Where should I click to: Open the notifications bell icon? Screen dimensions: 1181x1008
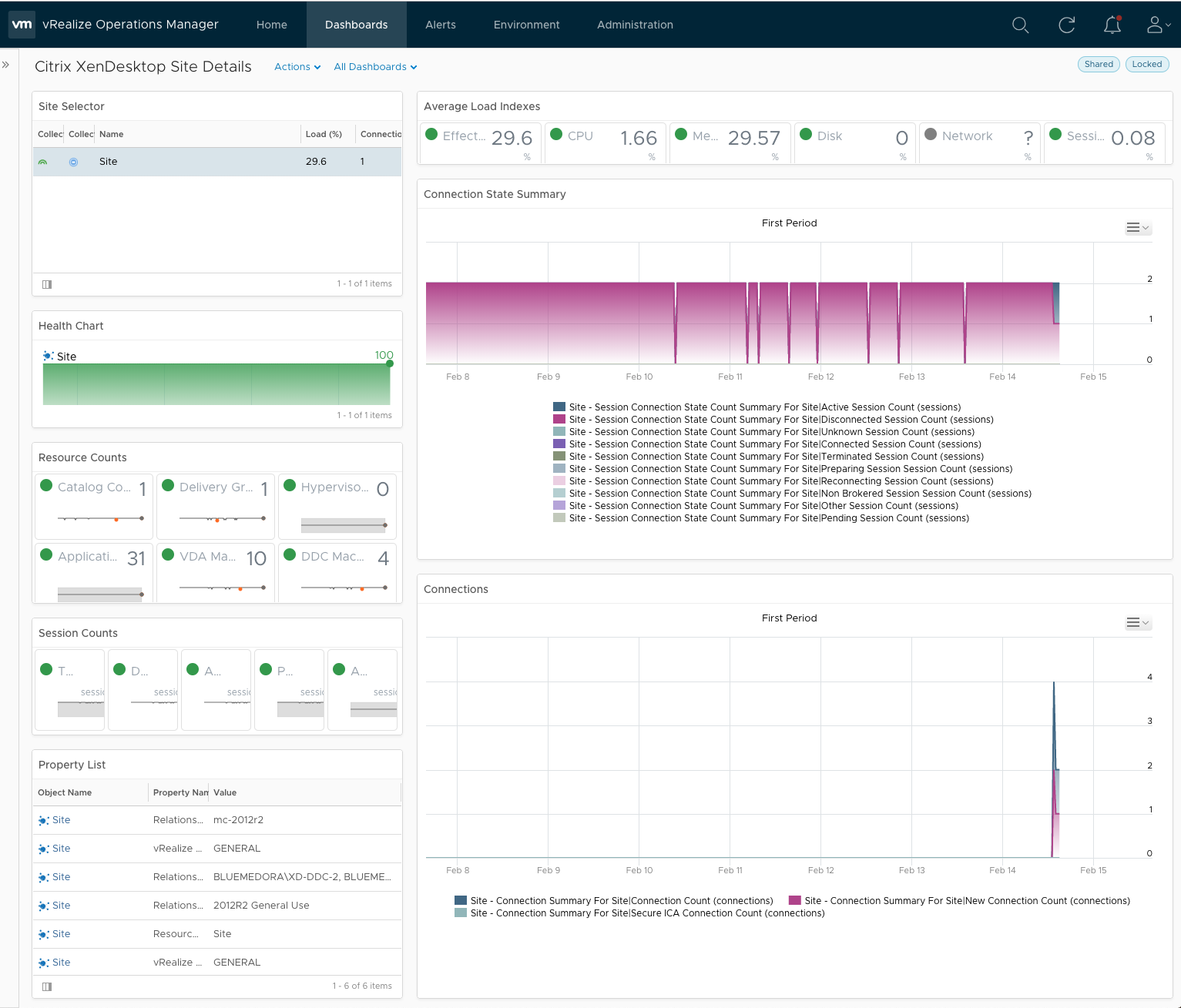1112,25
